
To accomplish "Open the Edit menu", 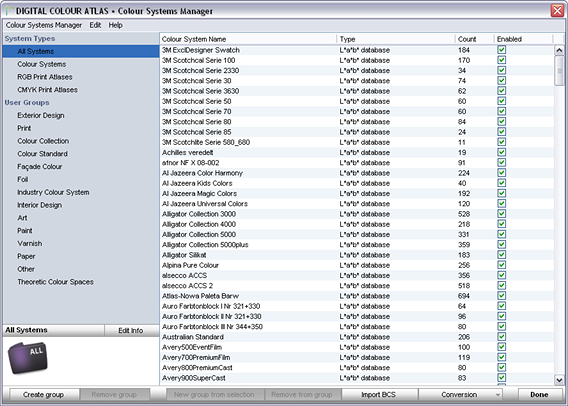I will point(95,25).
